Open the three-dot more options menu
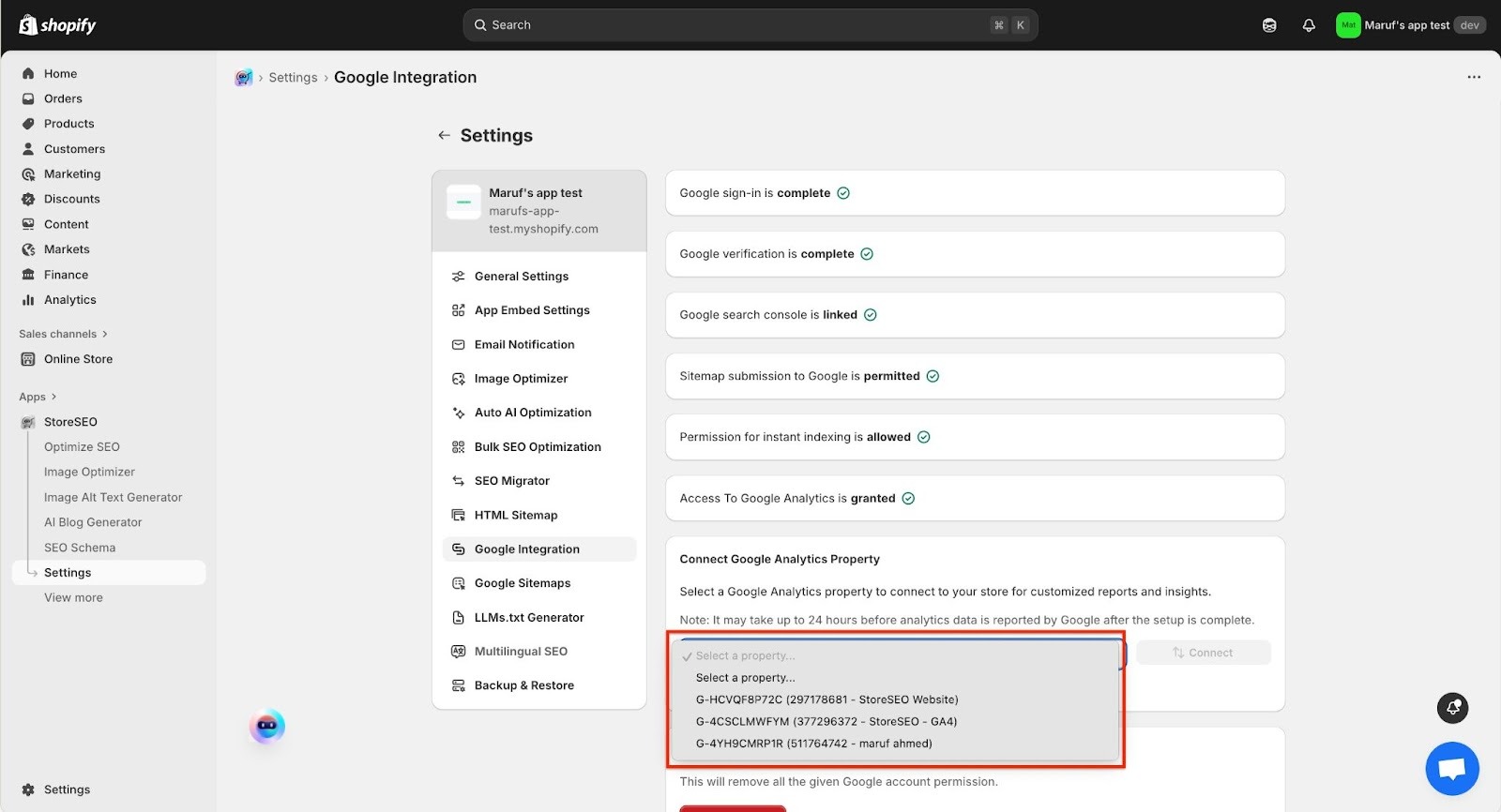 1474,77
